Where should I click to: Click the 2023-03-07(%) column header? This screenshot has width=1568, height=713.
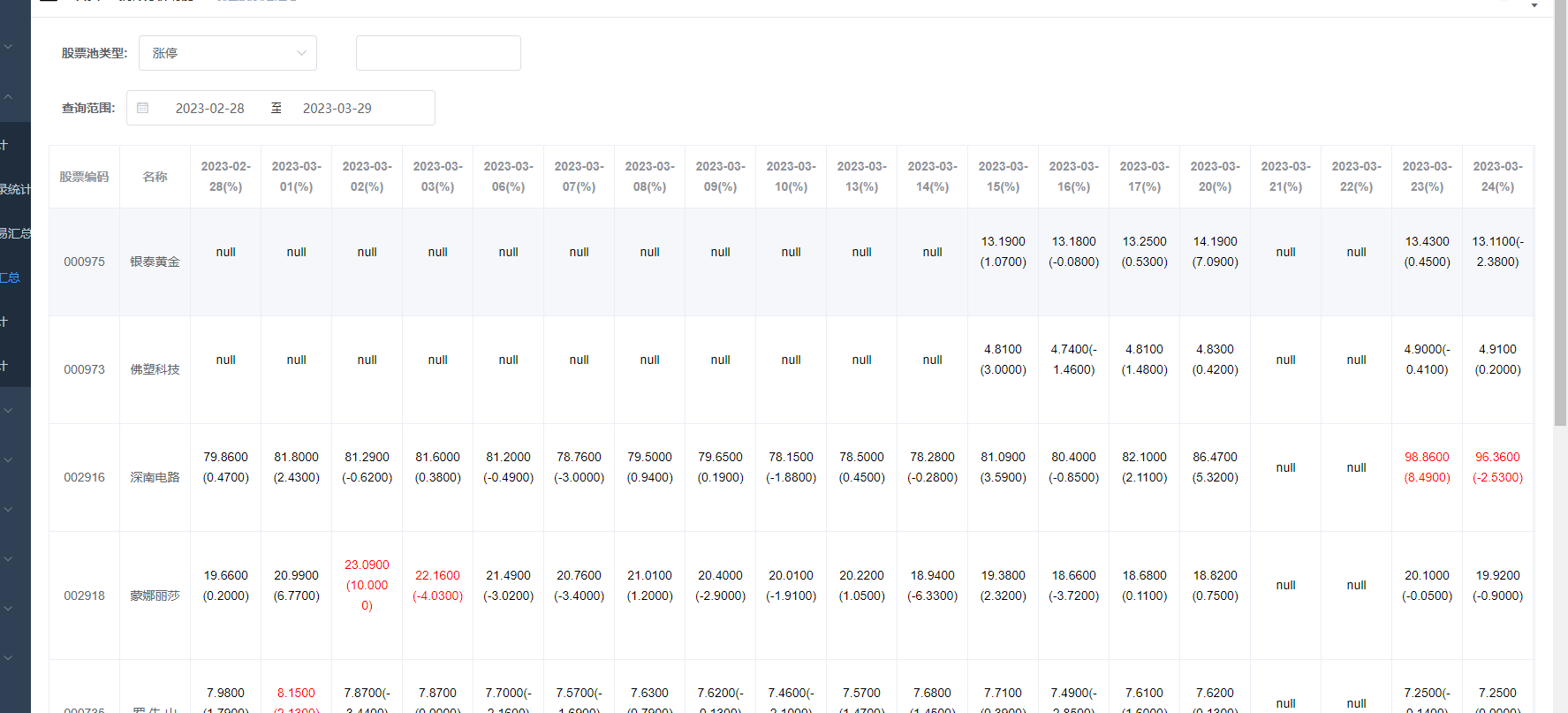(579, 177)
